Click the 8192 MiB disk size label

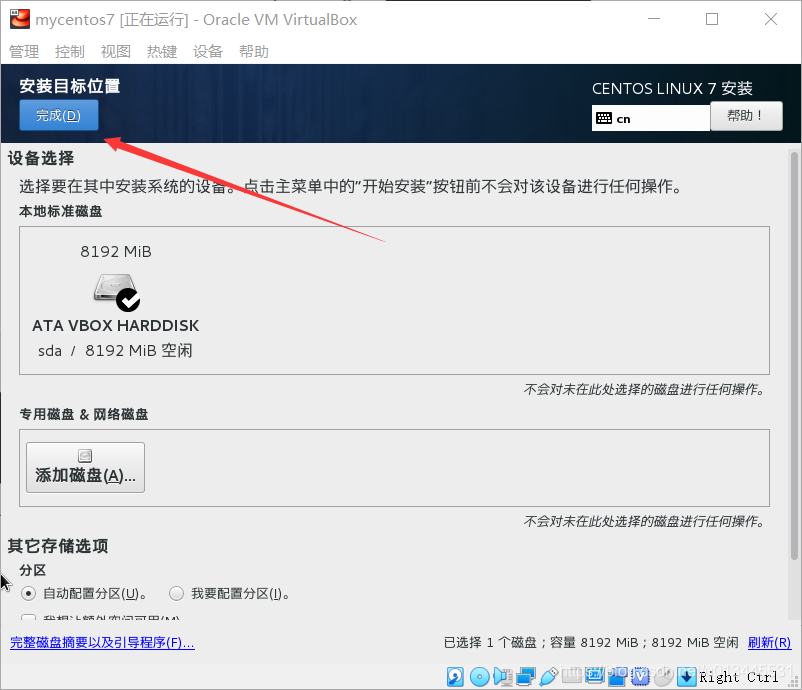[116, 252]
